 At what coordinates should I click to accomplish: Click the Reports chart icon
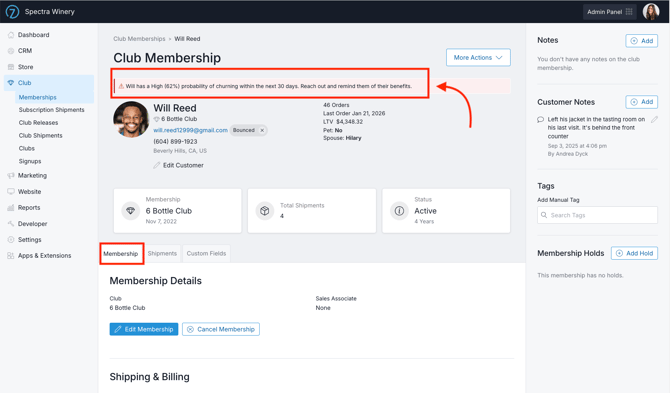pyautogui.click(x=11, y=208)
